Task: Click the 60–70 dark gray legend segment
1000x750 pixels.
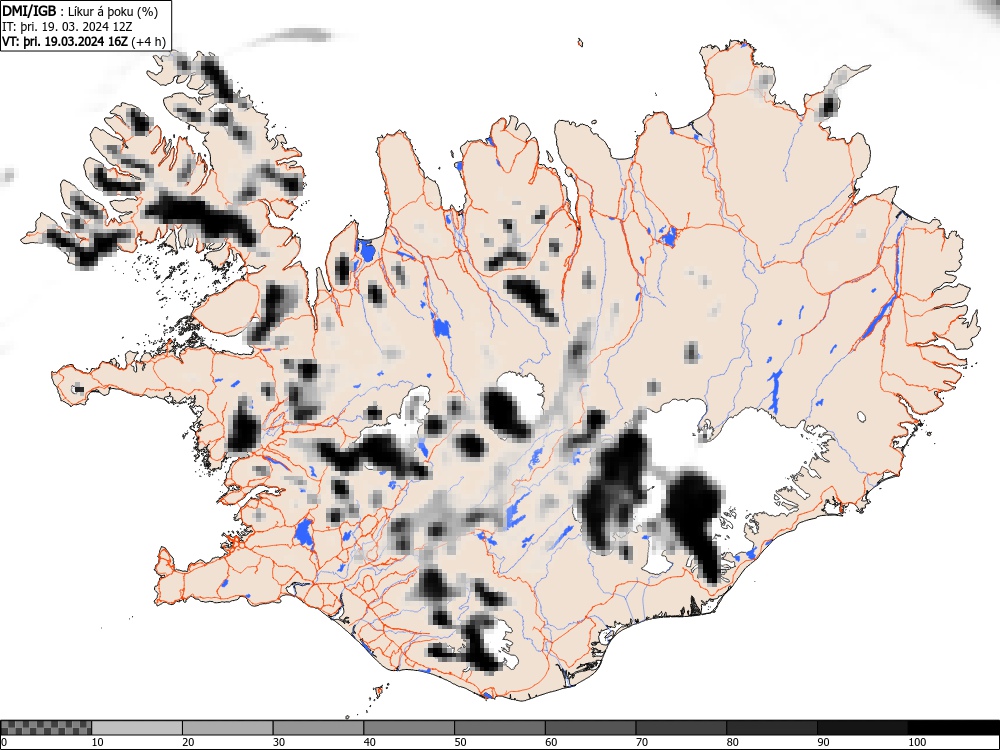Action: (591, 728)
